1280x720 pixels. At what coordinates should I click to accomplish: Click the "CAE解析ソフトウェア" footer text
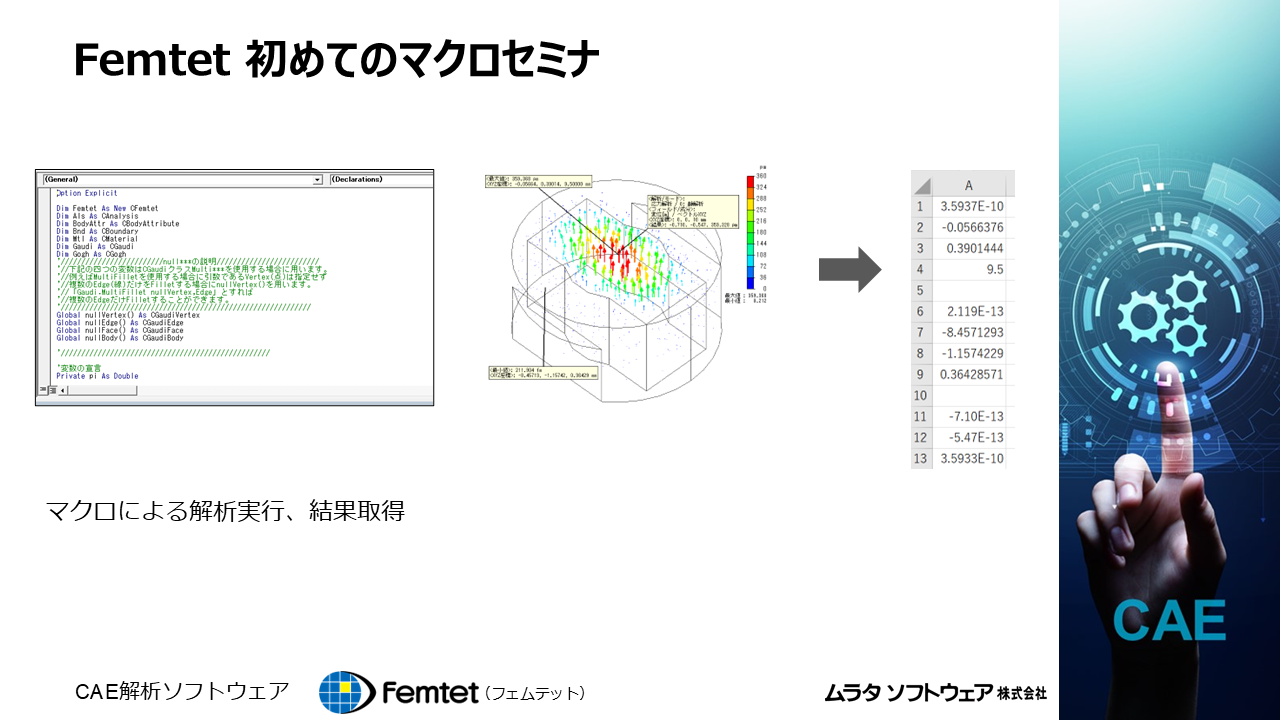point(182,691)
